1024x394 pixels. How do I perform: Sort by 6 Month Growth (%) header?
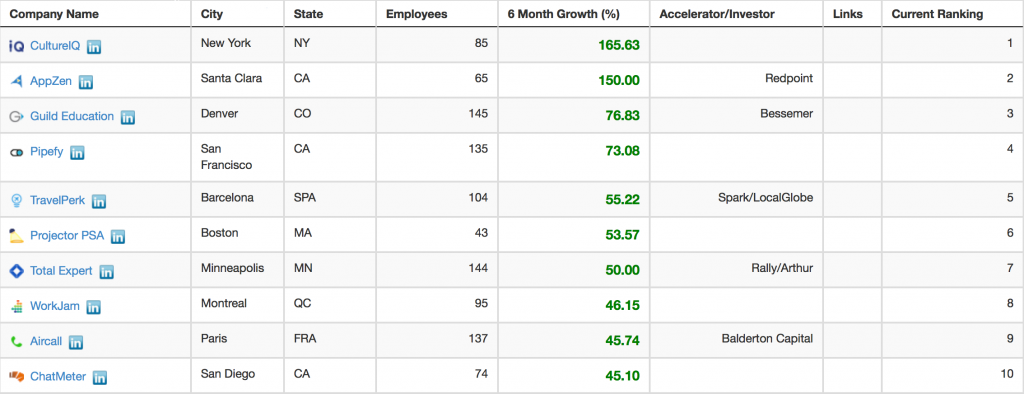coord(564,14)
